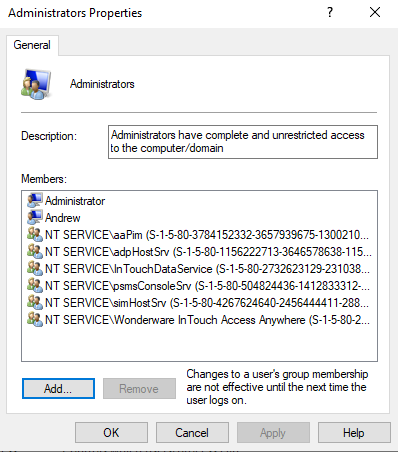Click the adpHostSrv service account icon
This screenshot has width=398, height=452.
pos(35,252)
